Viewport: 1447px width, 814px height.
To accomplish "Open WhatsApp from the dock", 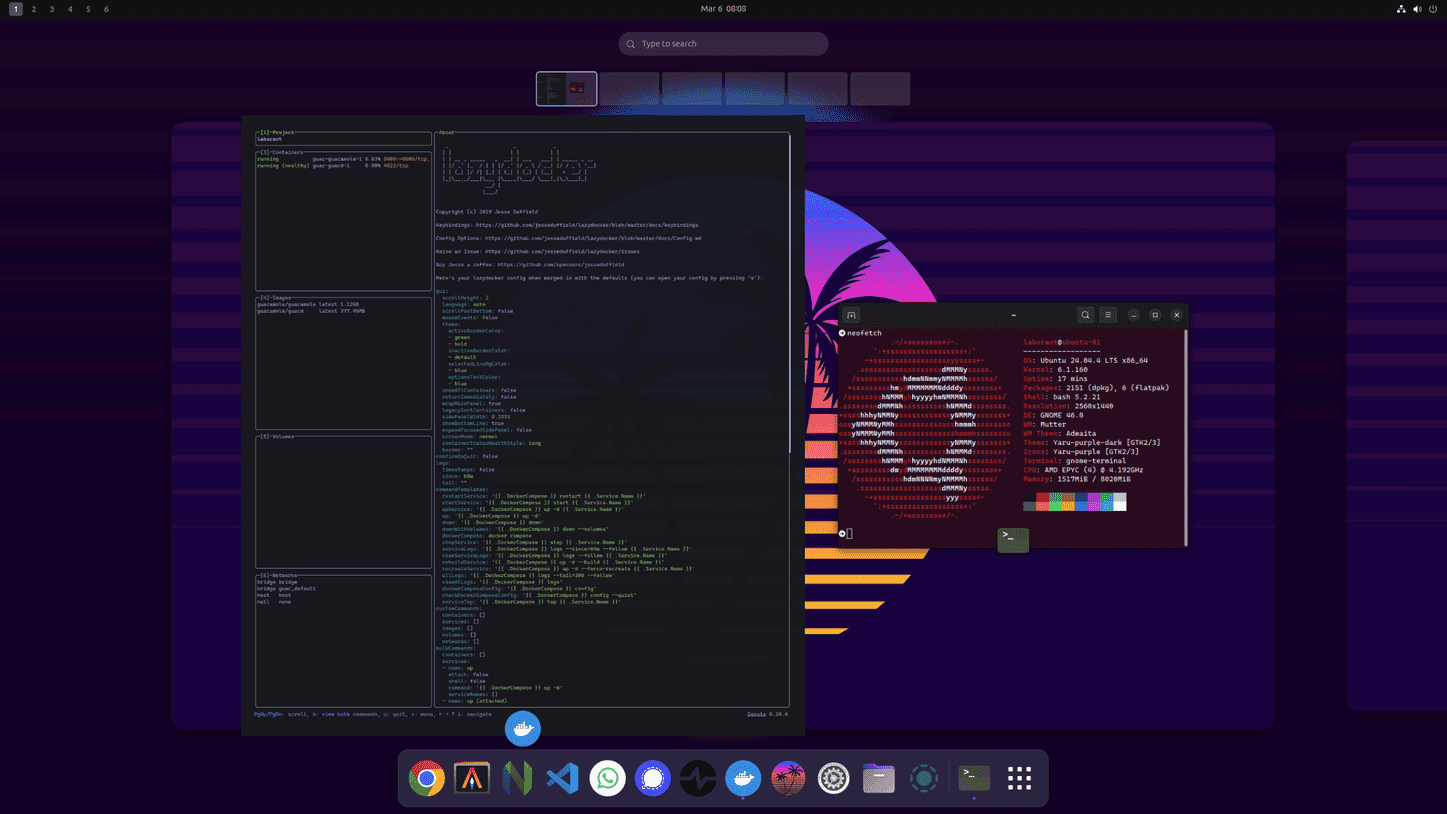I will point(607,778).
